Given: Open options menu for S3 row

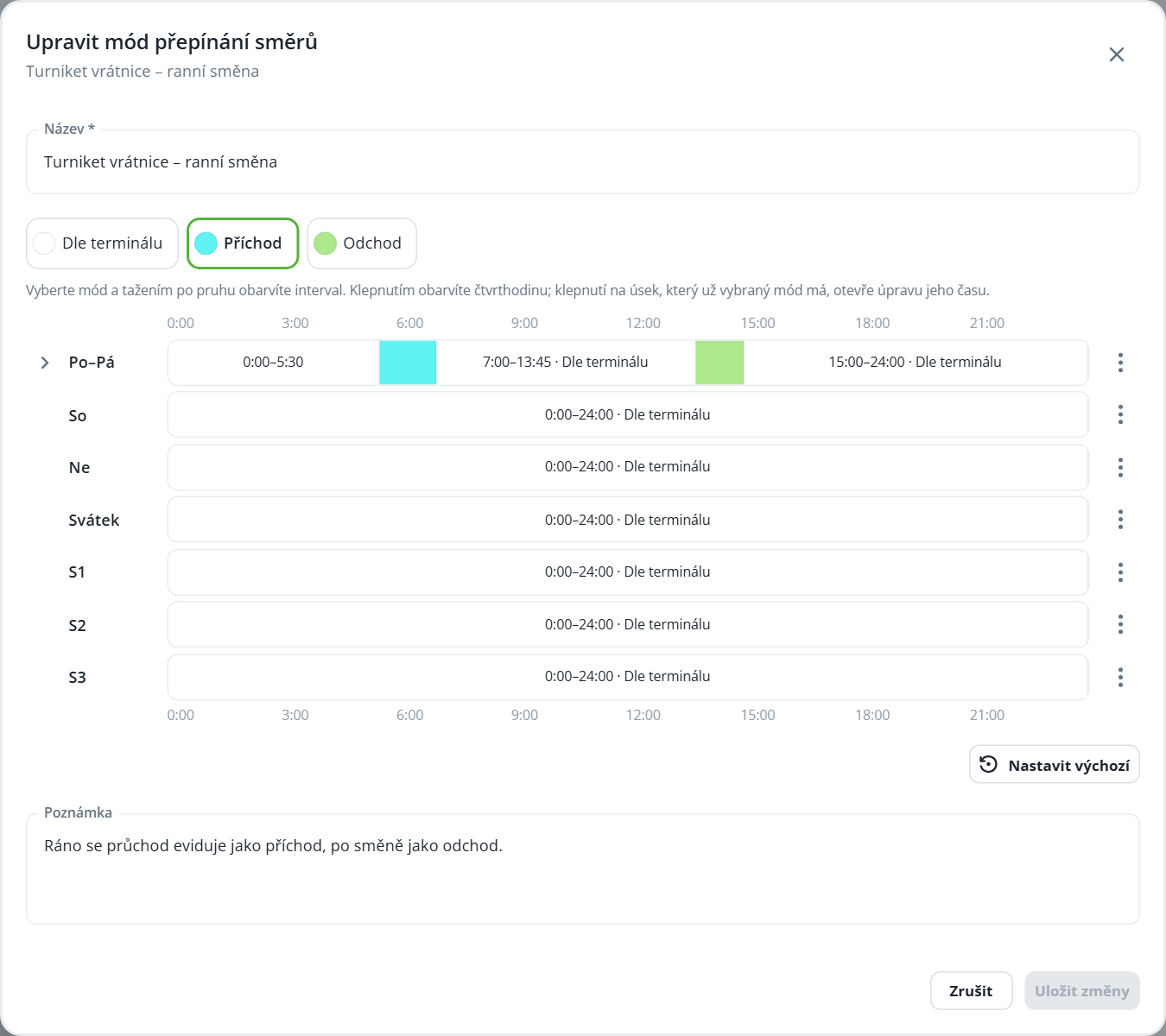Looking at the screenshot, I should 1120,677.
